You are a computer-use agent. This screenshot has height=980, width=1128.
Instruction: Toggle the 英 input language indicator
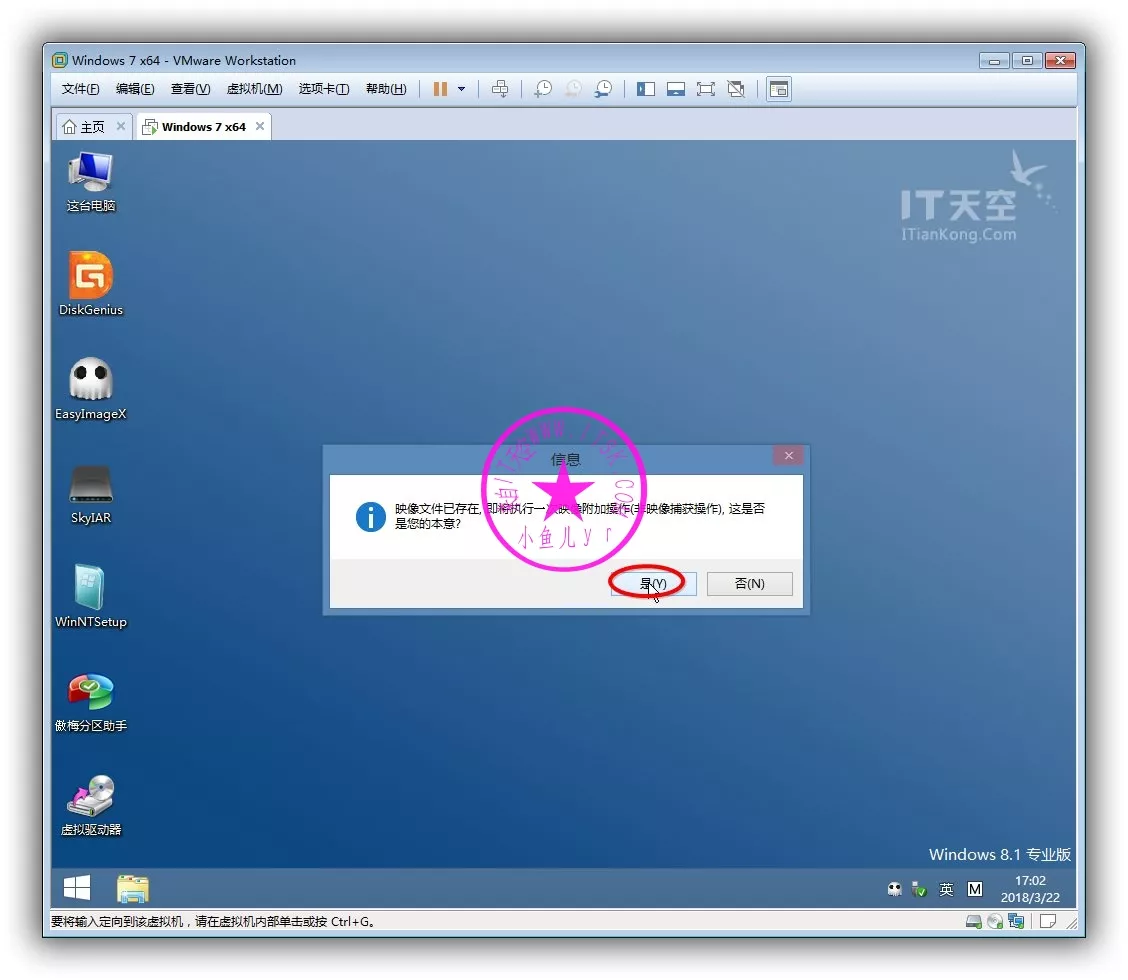(946, 889)
